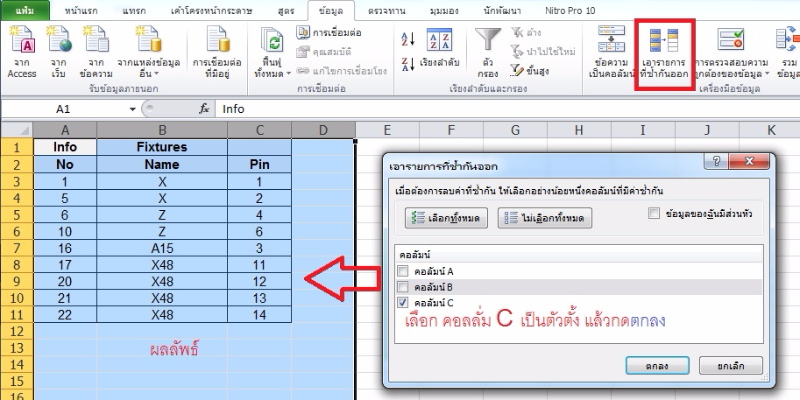Select cell containing A15

pos(162,248)
